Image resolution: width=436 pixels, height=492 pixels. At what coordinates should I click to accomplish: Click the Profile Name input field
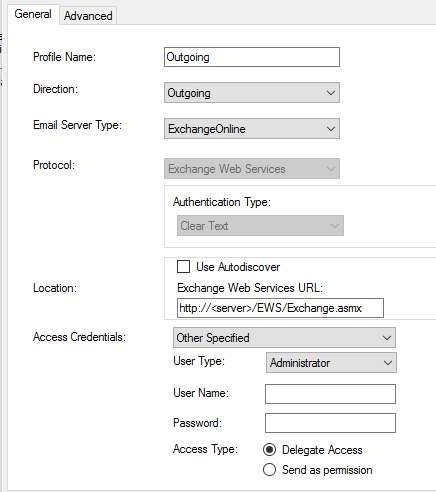(252, 57)
